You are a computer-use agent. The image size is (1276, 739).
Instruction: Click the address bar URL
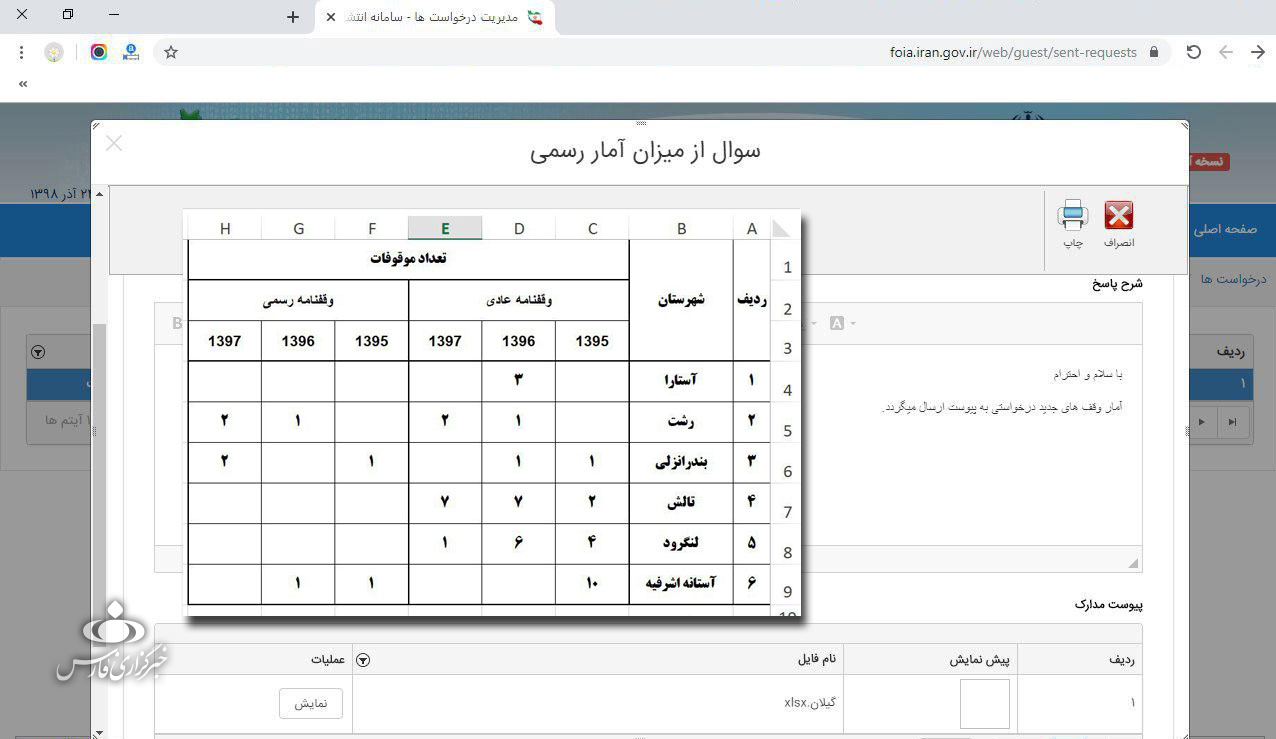1013,52
